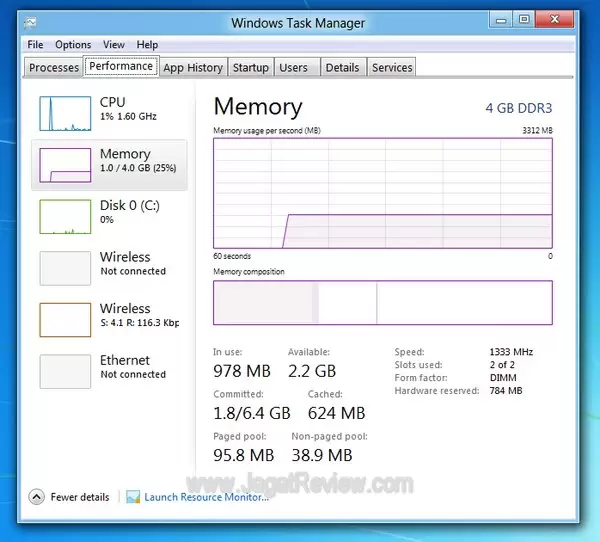
Task: Open the Startup tab
Action: click(x=251, y=67)
